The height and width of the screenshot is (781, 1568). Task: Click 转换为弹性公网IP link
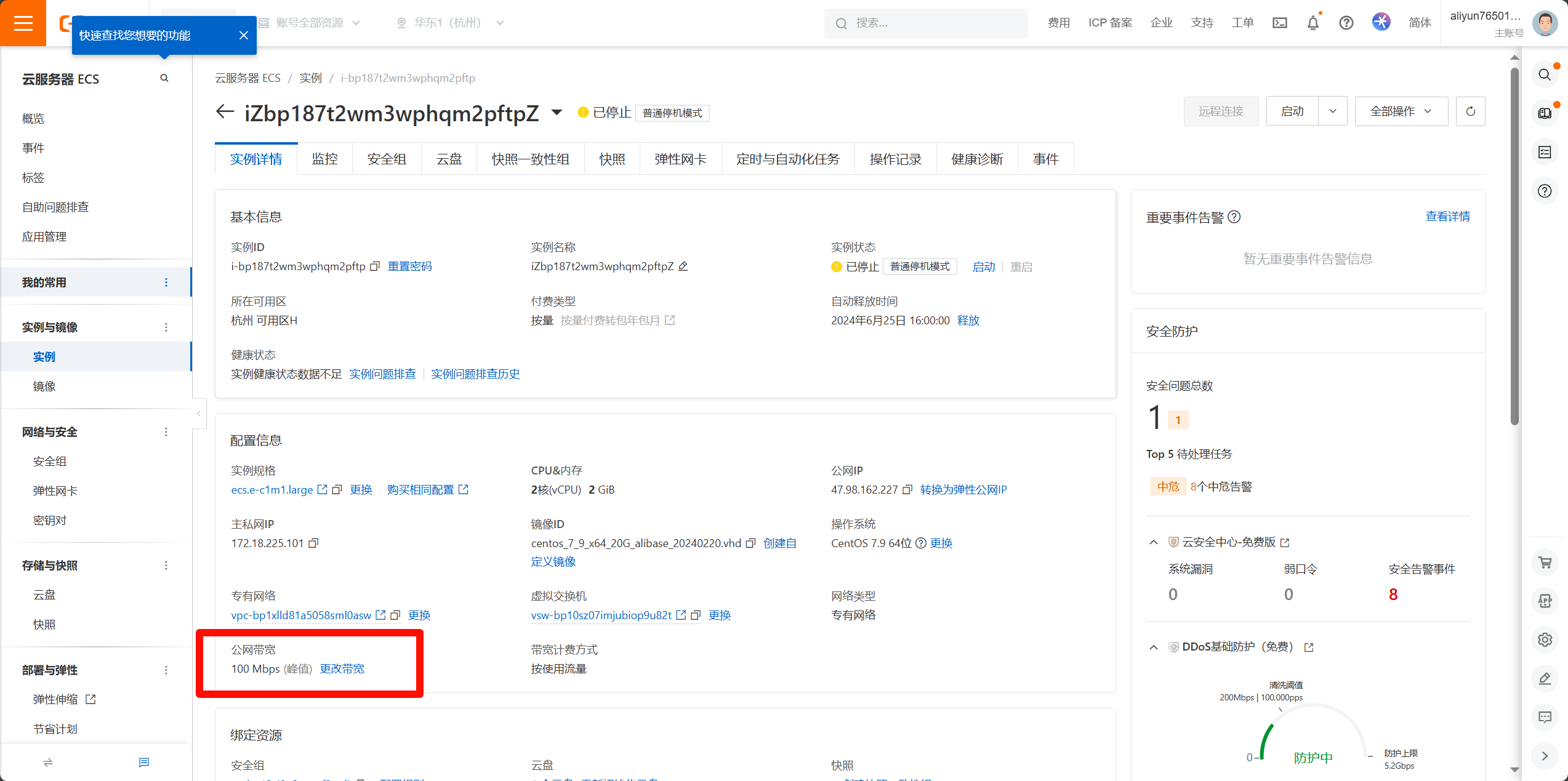coord(963,490)
